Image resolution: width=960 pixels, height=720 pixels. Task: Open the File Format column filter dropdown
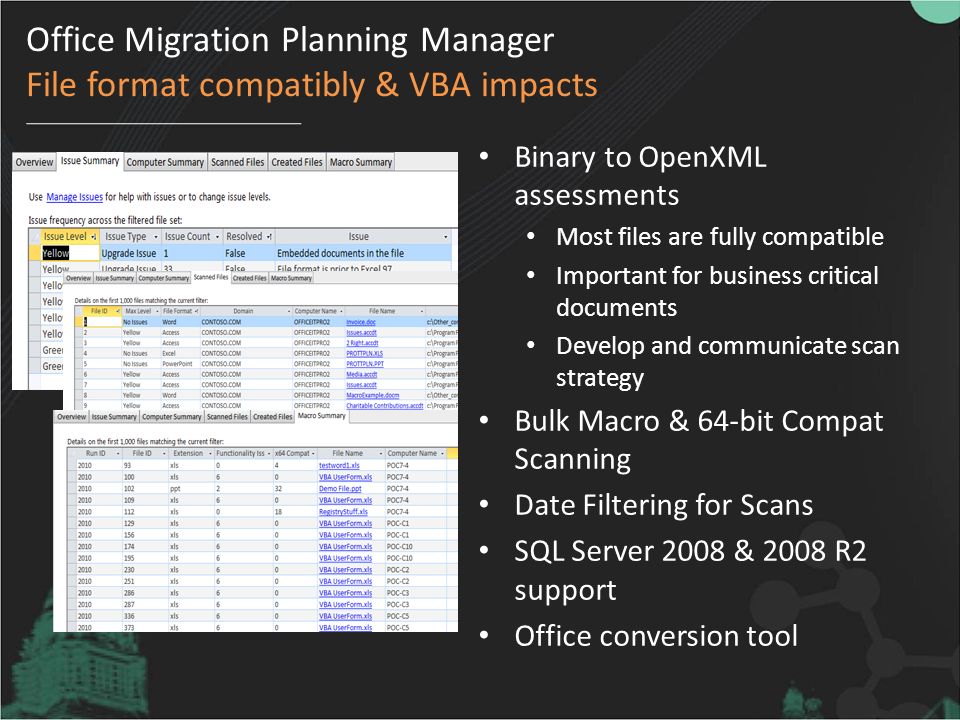click(x=197, y=312)
